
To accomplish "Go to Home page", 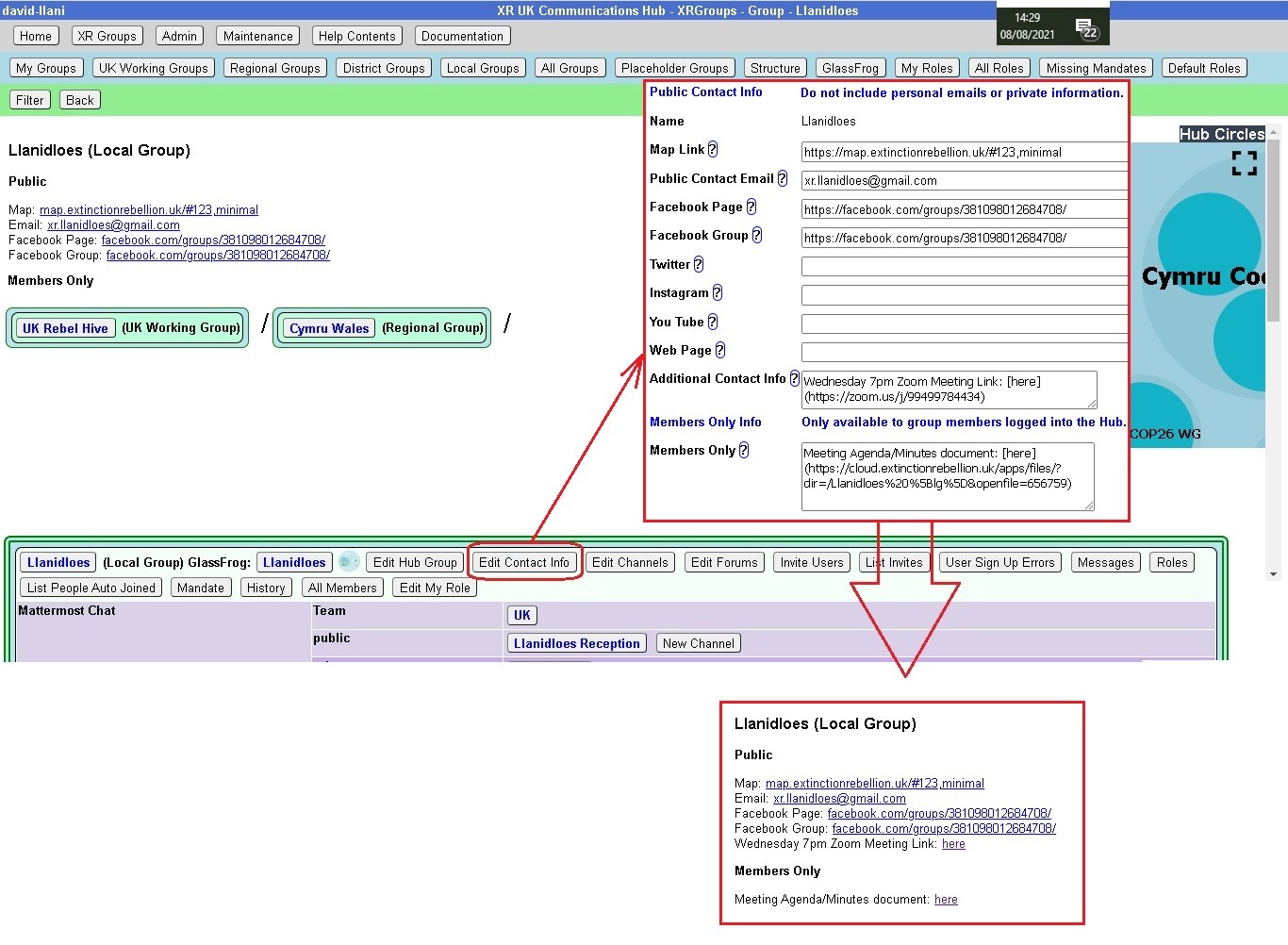I will click(x=36, y=36).
